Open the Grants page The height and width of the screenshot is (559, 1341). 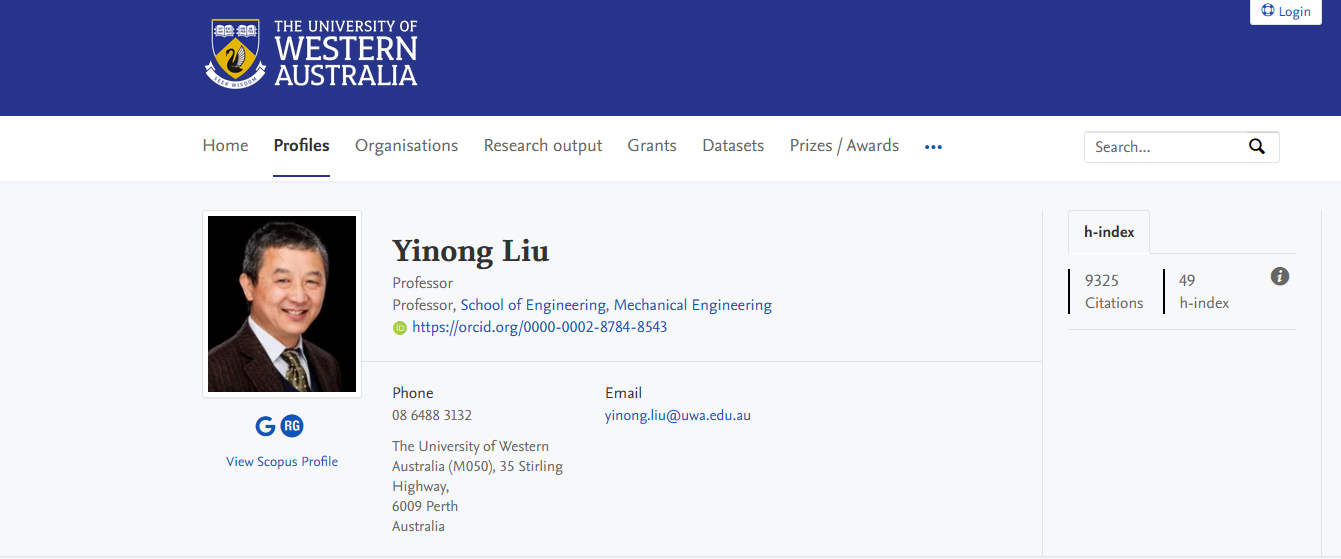coord(652,146)
